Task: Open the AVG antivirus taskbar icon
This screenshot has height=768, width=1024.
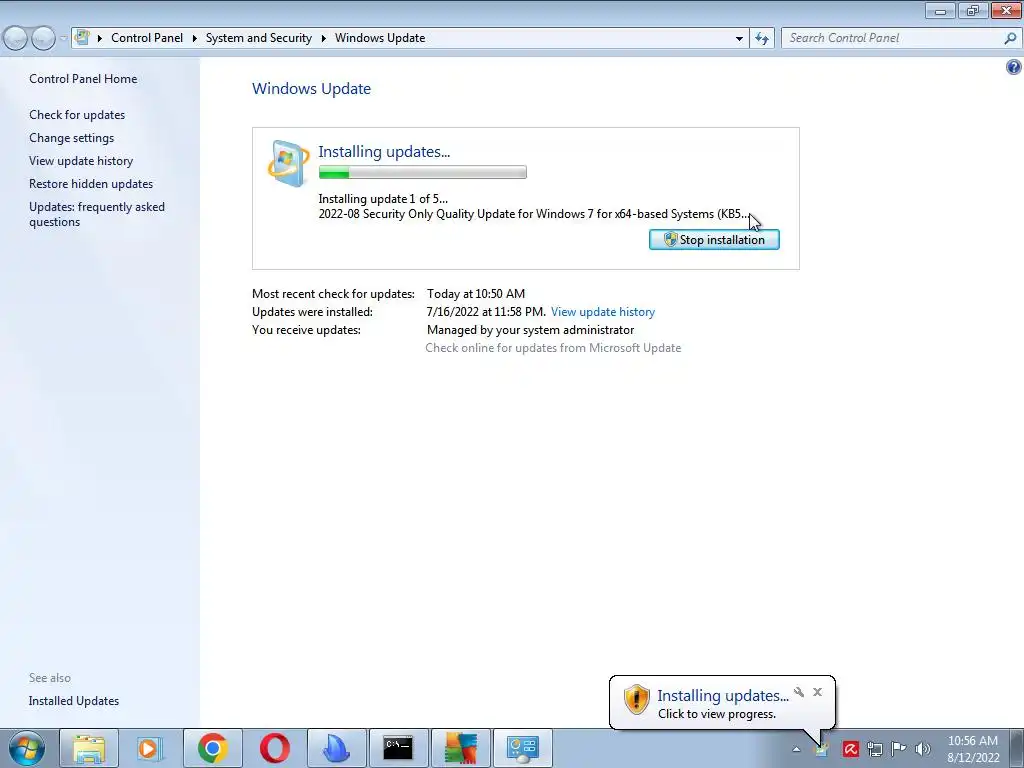Action: pos(460,748)
